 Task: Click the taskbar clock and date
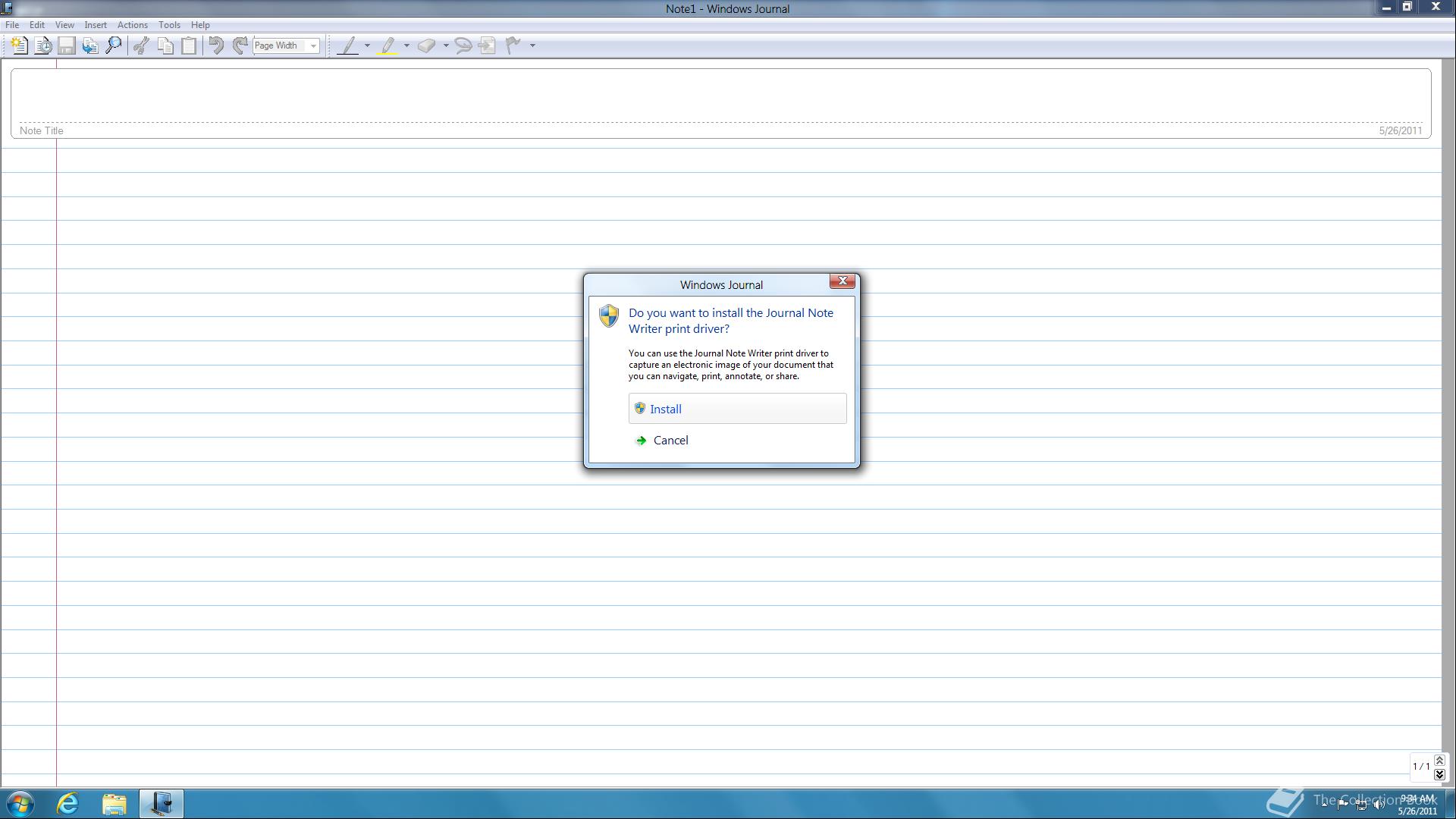(x=1417, y=805)
